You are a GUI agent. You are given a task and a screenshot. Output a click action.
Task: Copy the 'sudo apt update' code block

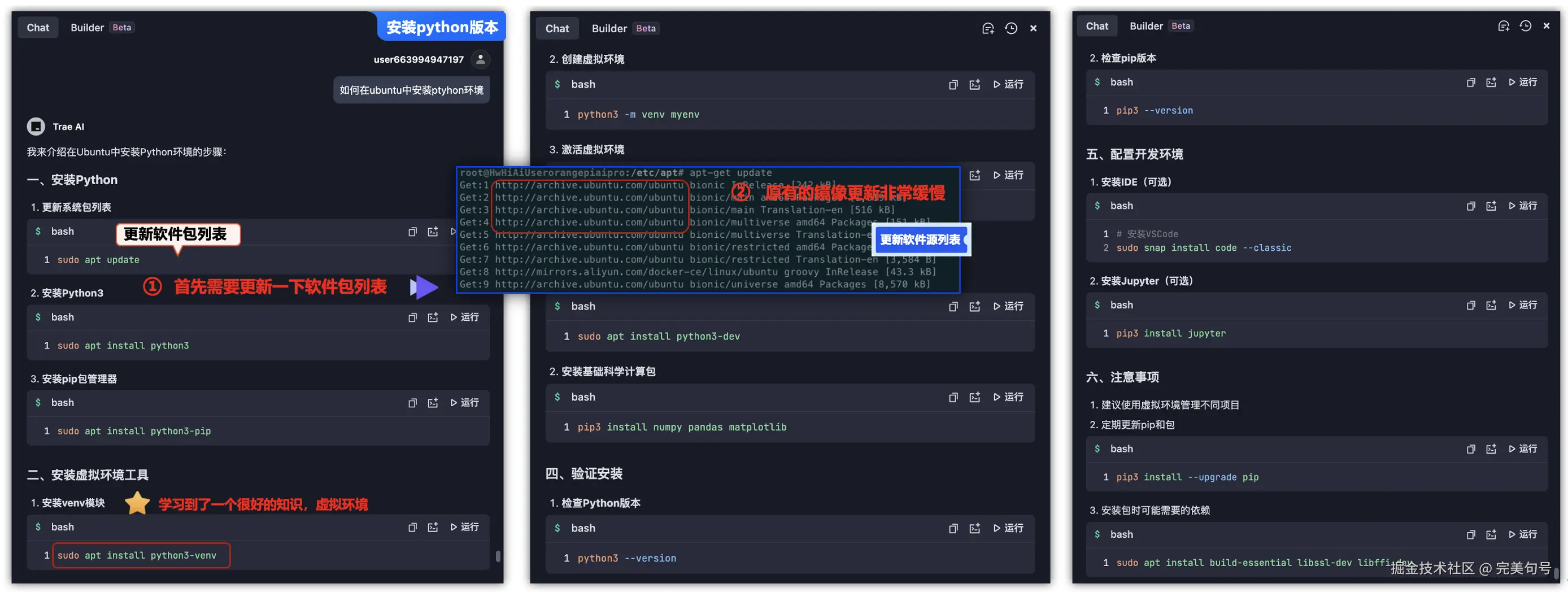pos(412,232)
